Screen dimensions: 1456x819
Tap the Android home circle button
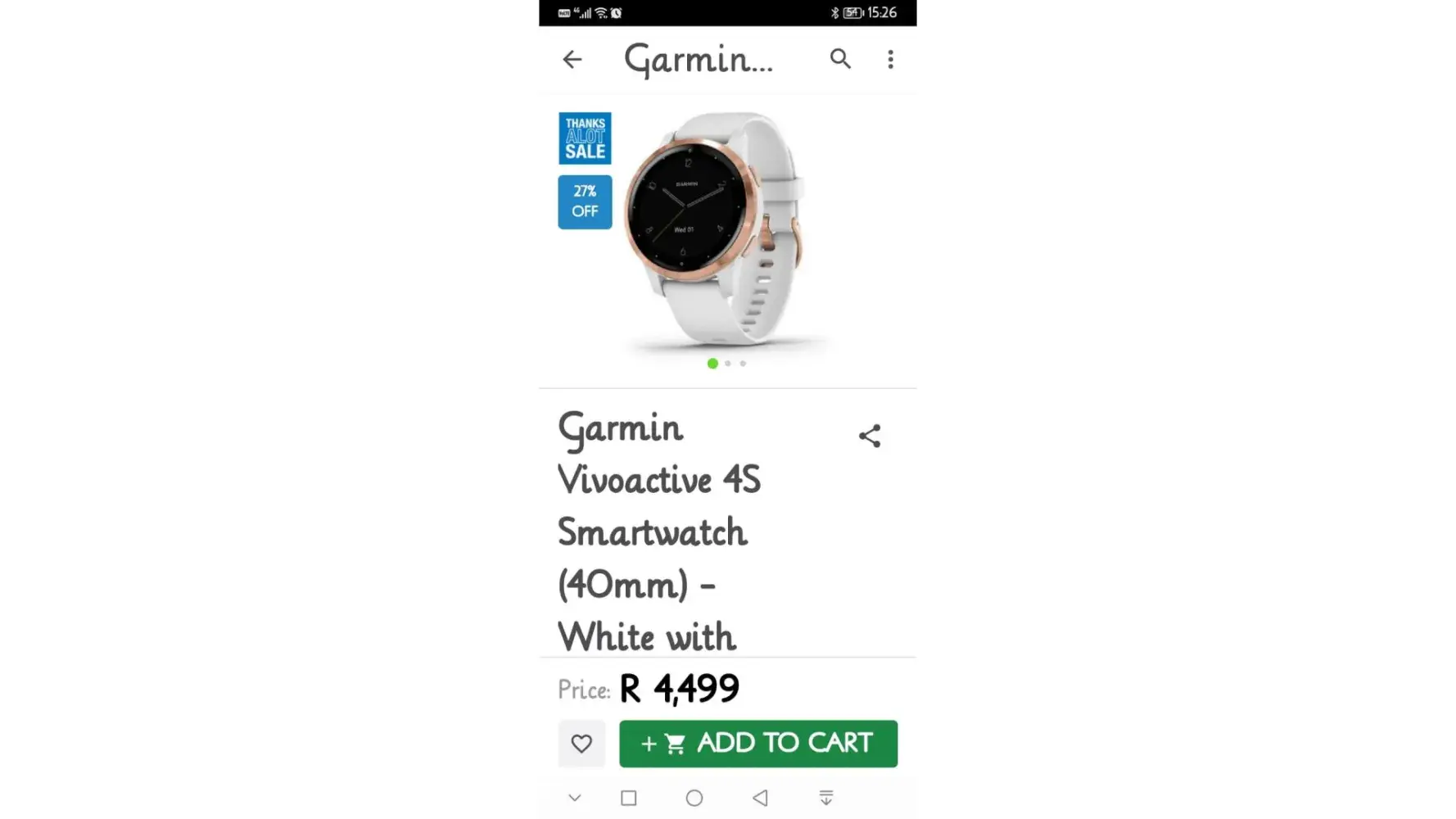pos(694,798)
